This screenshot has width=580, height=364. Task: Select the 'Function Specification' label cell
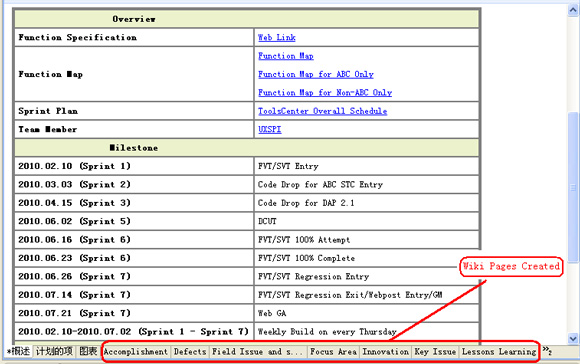point(134,37)
